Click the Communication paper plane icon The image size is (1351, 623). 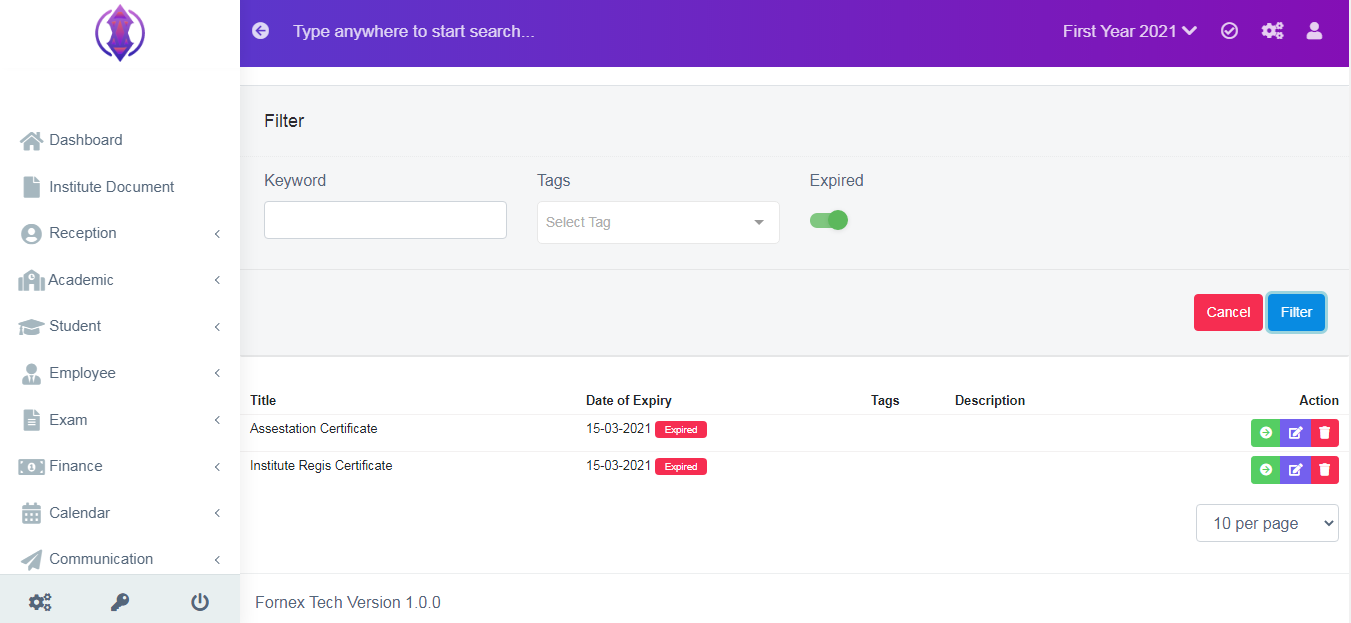[32, 559]
